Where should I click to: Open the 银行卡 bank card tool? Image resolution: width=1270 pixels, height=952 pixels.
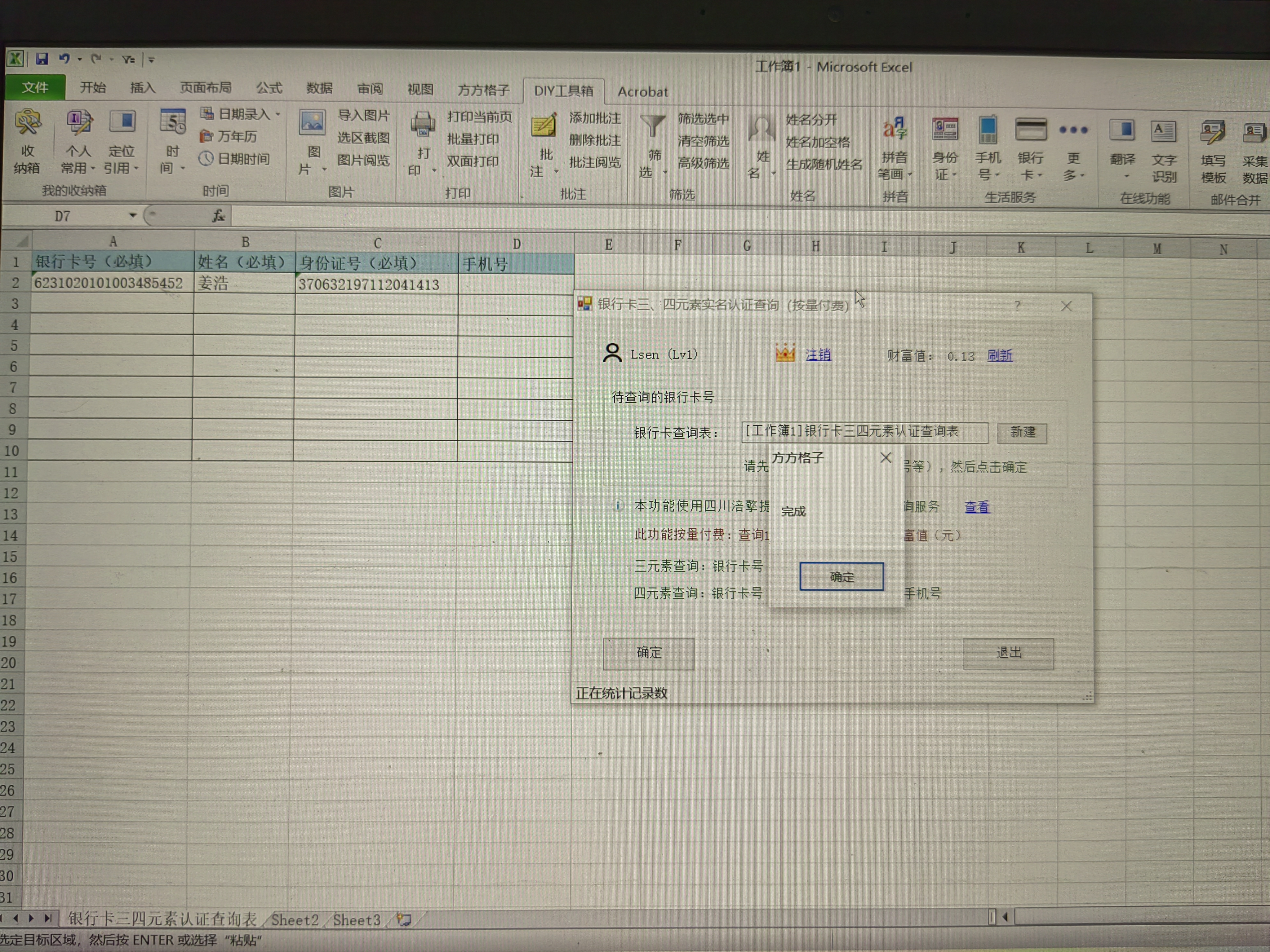click(x=1031, y=149)
